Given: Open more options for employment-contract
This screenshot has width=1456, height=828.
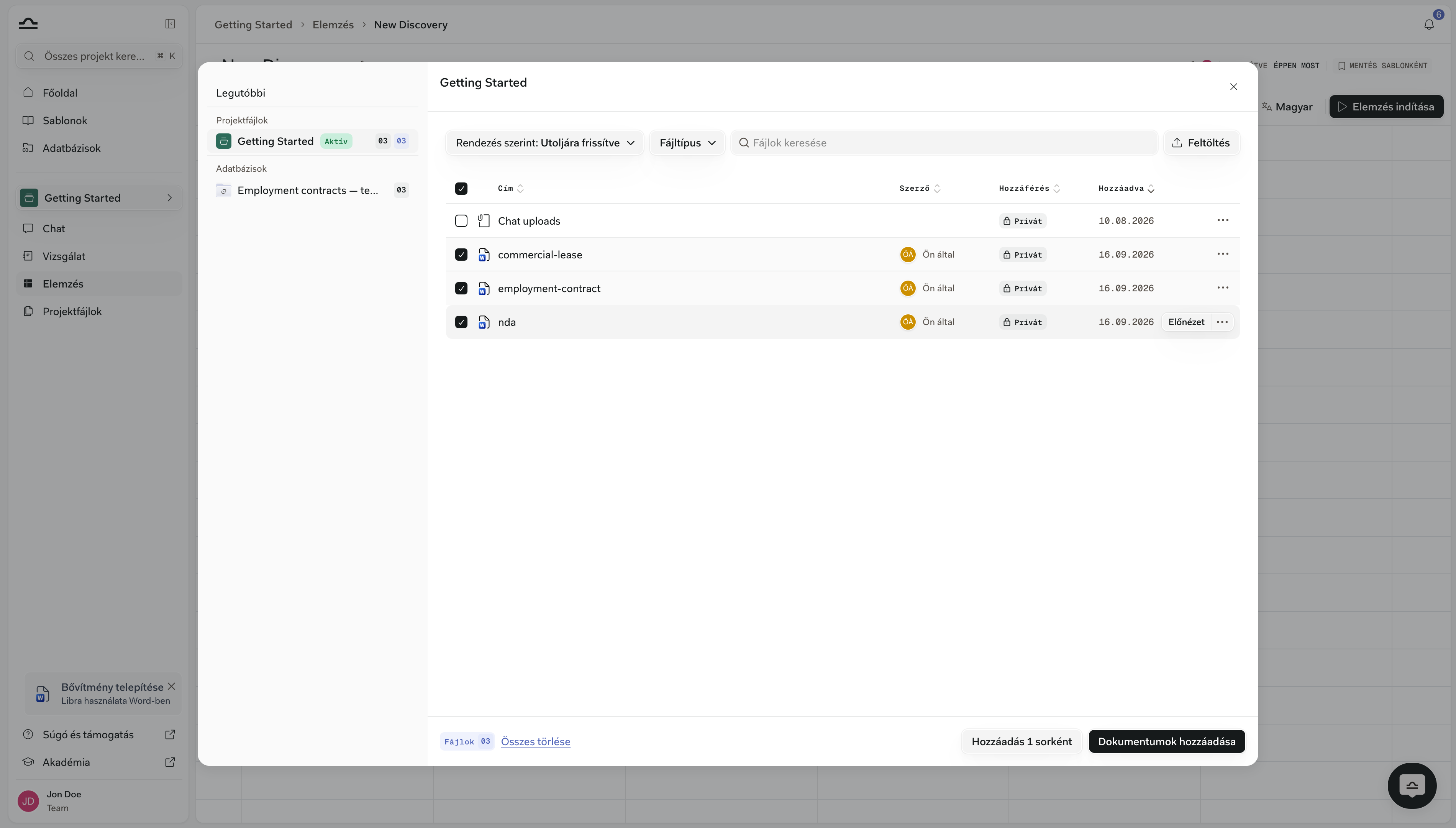Looking at the screenshot, I should 1222,288.
